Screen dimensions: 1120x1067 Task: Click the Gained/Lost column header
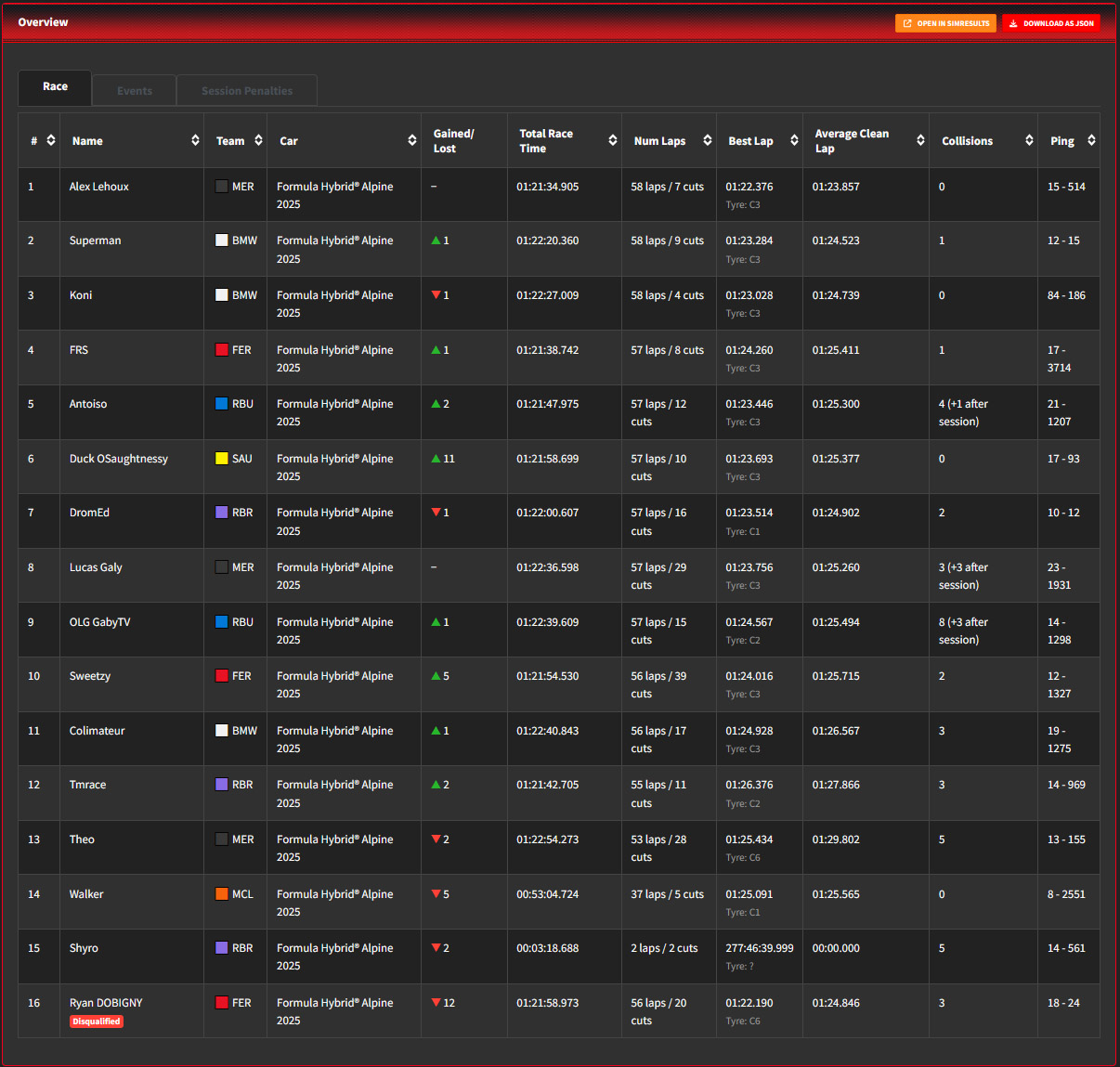coord(454,141)
